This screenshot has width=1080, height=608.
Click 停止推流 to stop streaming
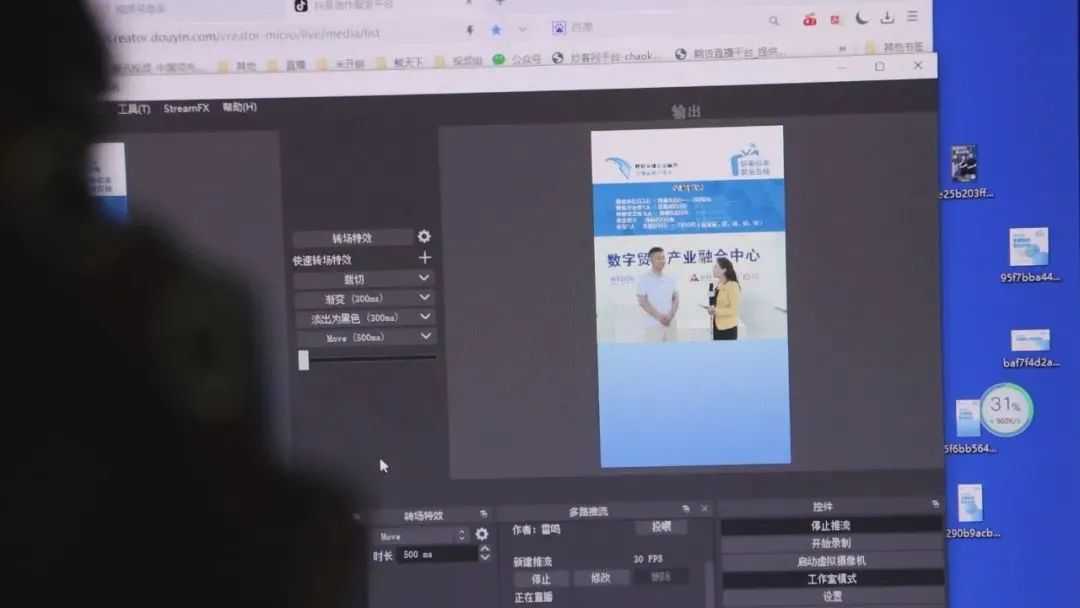pyautogui.click(x=831, y=525)
